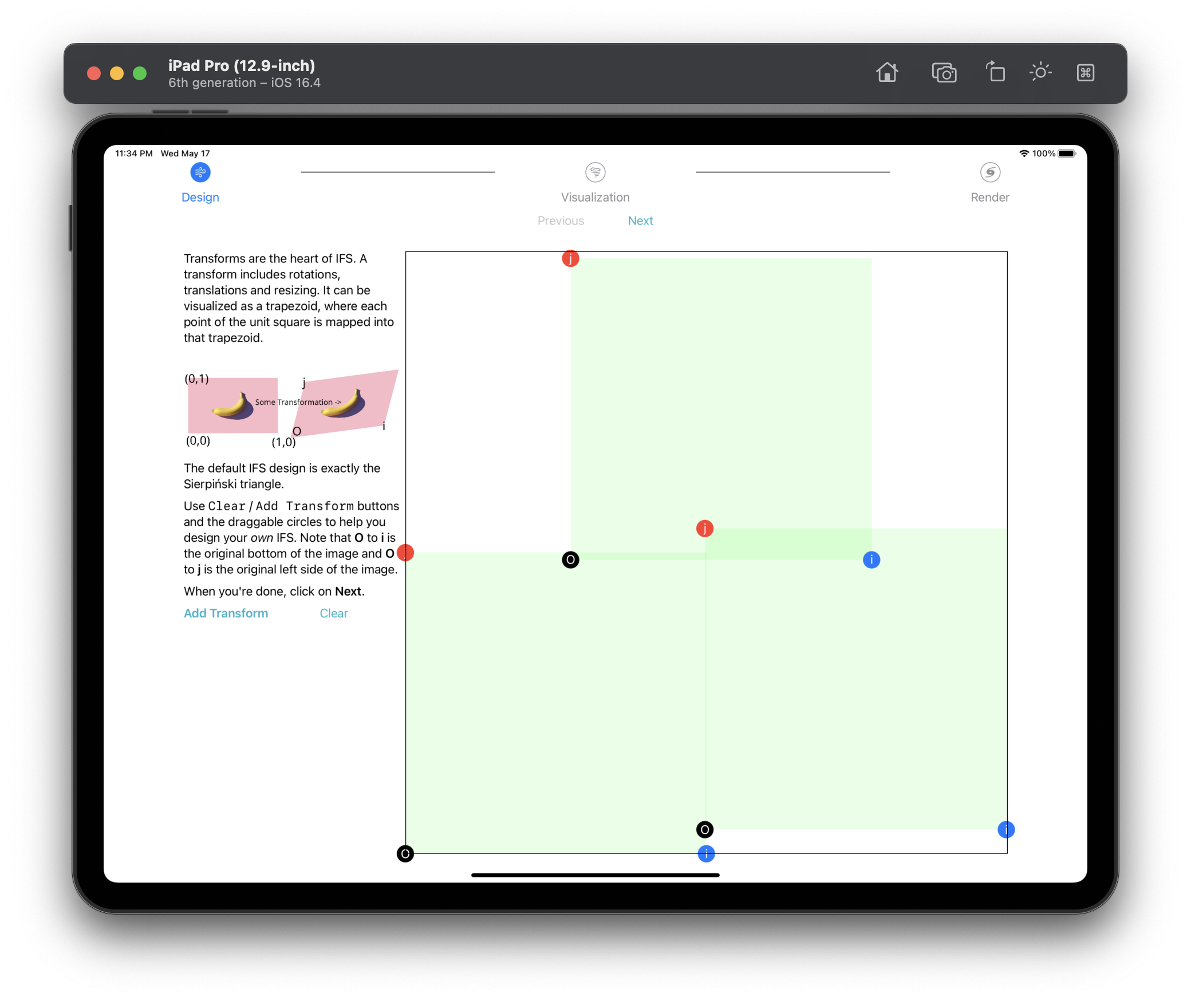Rotate the device with rotate icon
The image size is (1191, 1008).
(x=995, y=73)
